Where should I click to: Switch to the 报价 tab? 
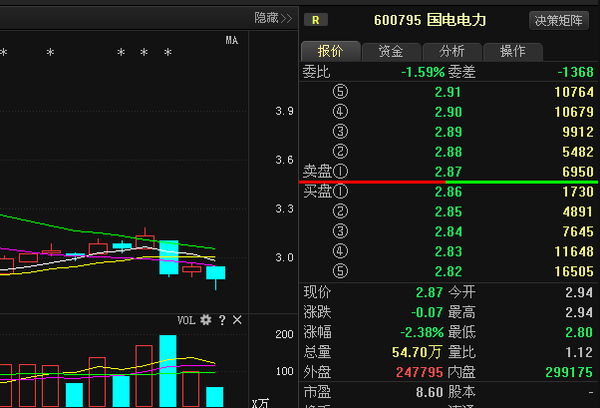point(331,51)
